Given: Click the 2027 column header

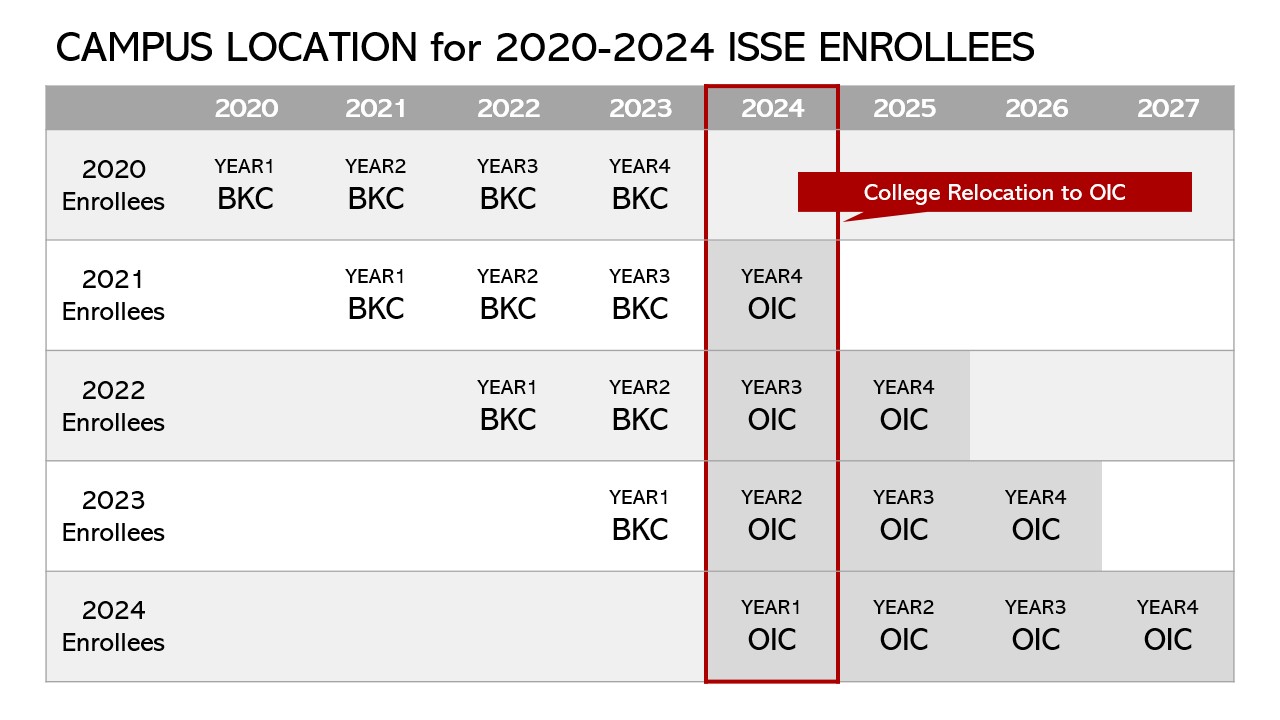Looking at the screenshot, I should pos(1168,108).
